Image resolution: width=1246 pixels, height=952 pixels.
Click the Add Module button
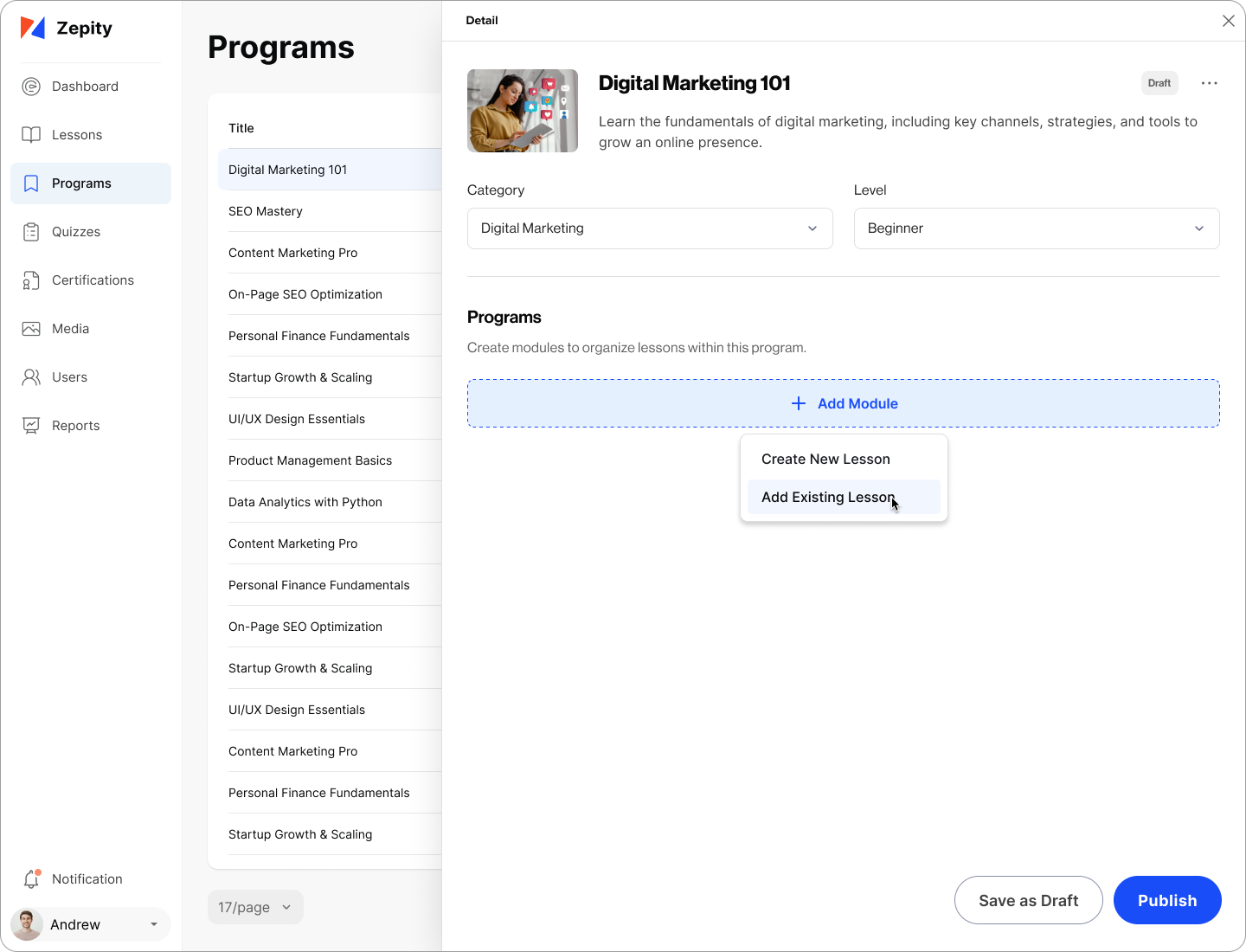[x=844, y=403]
